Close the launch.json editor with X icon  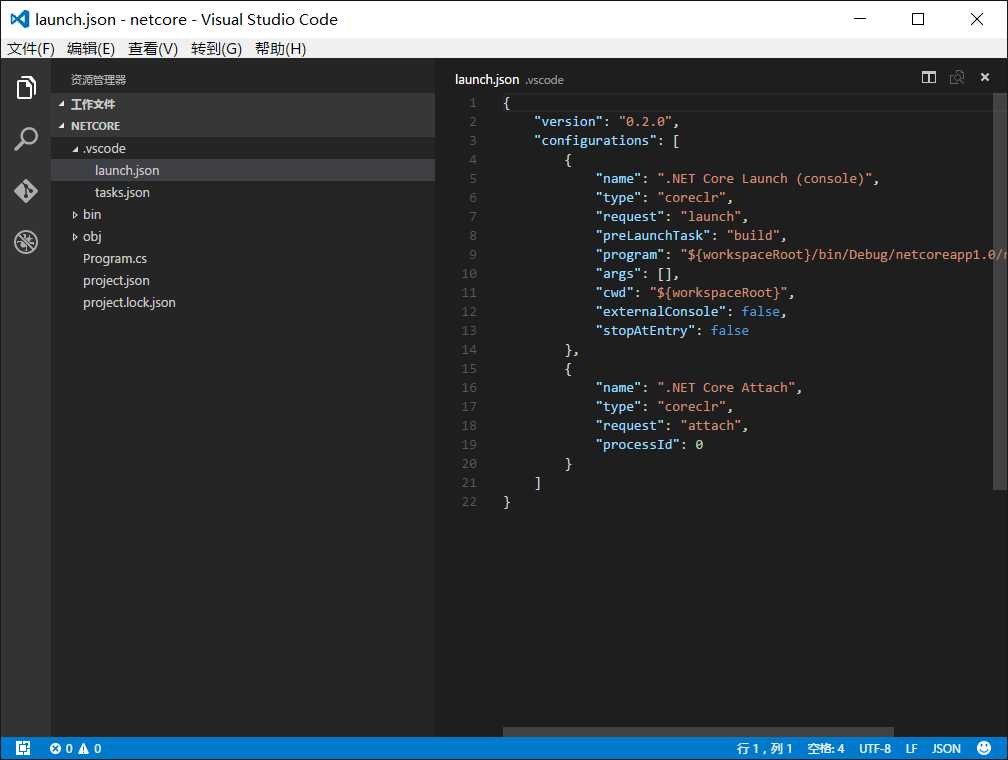(985, 78)
